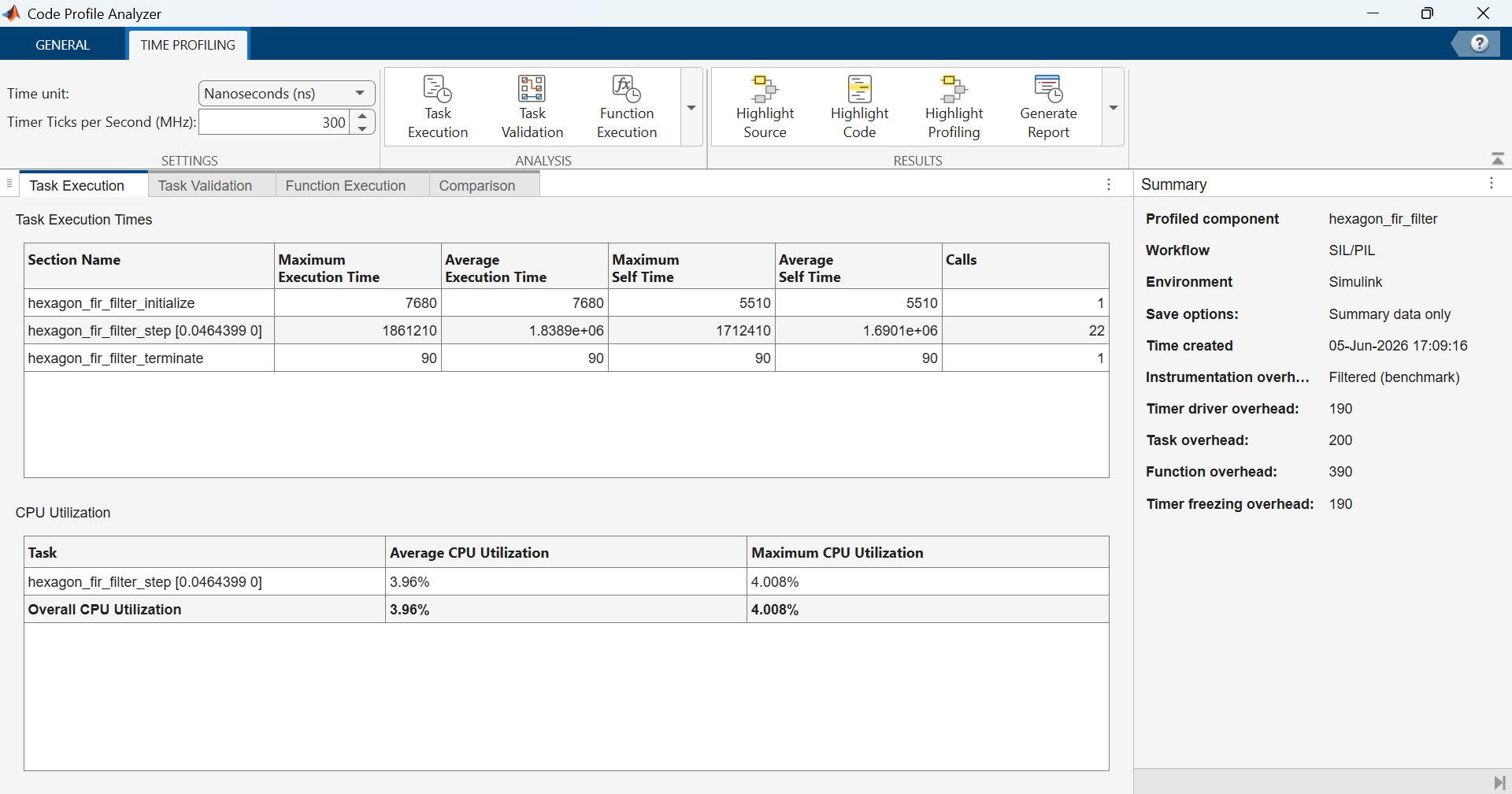Expand the Analysis gallery dropdown arrow
The width and height of the screenshot is (1512, 794).
[691, 107]
